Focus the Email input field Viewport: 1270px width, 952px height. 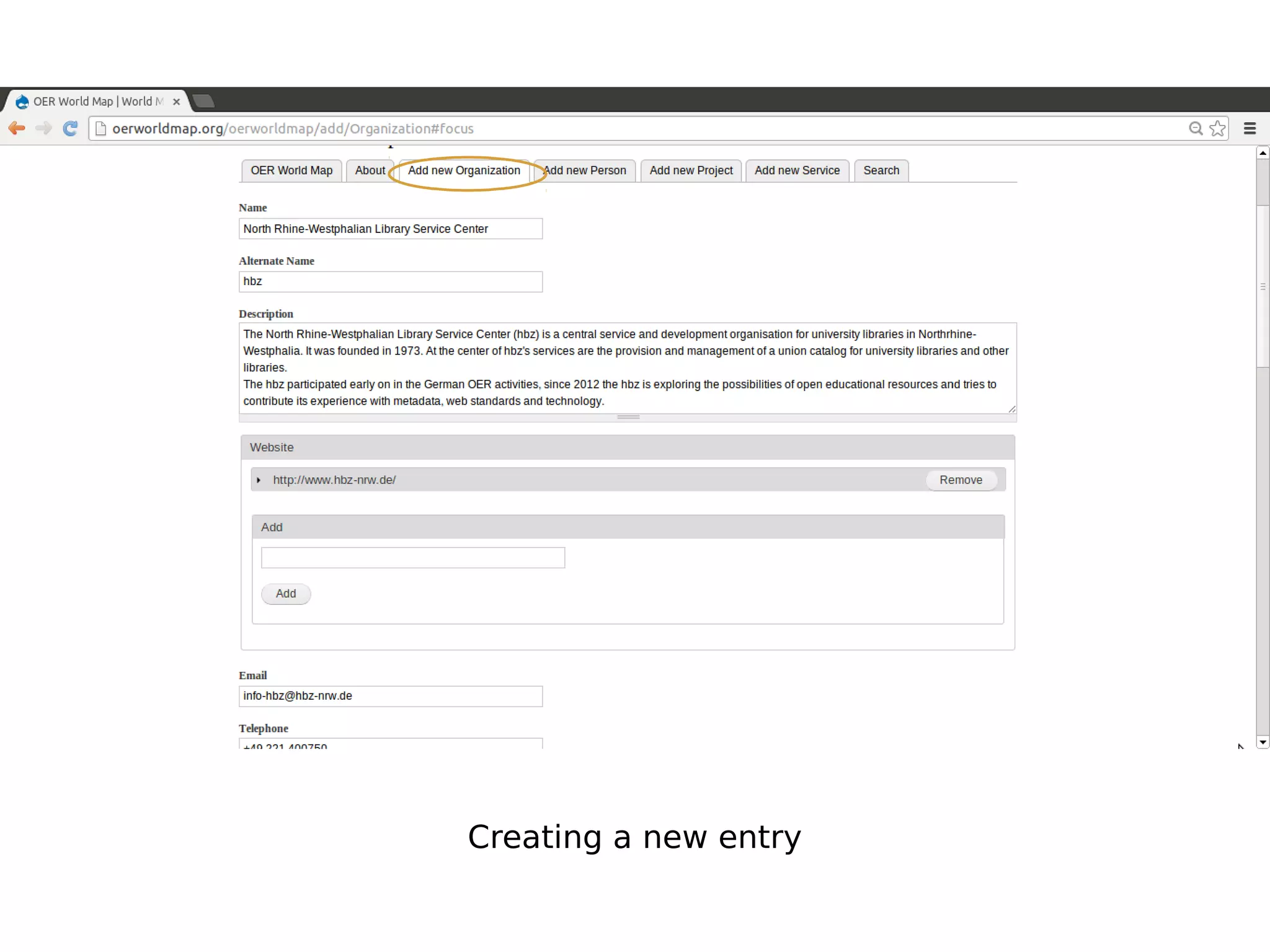[x=390, y=696]
